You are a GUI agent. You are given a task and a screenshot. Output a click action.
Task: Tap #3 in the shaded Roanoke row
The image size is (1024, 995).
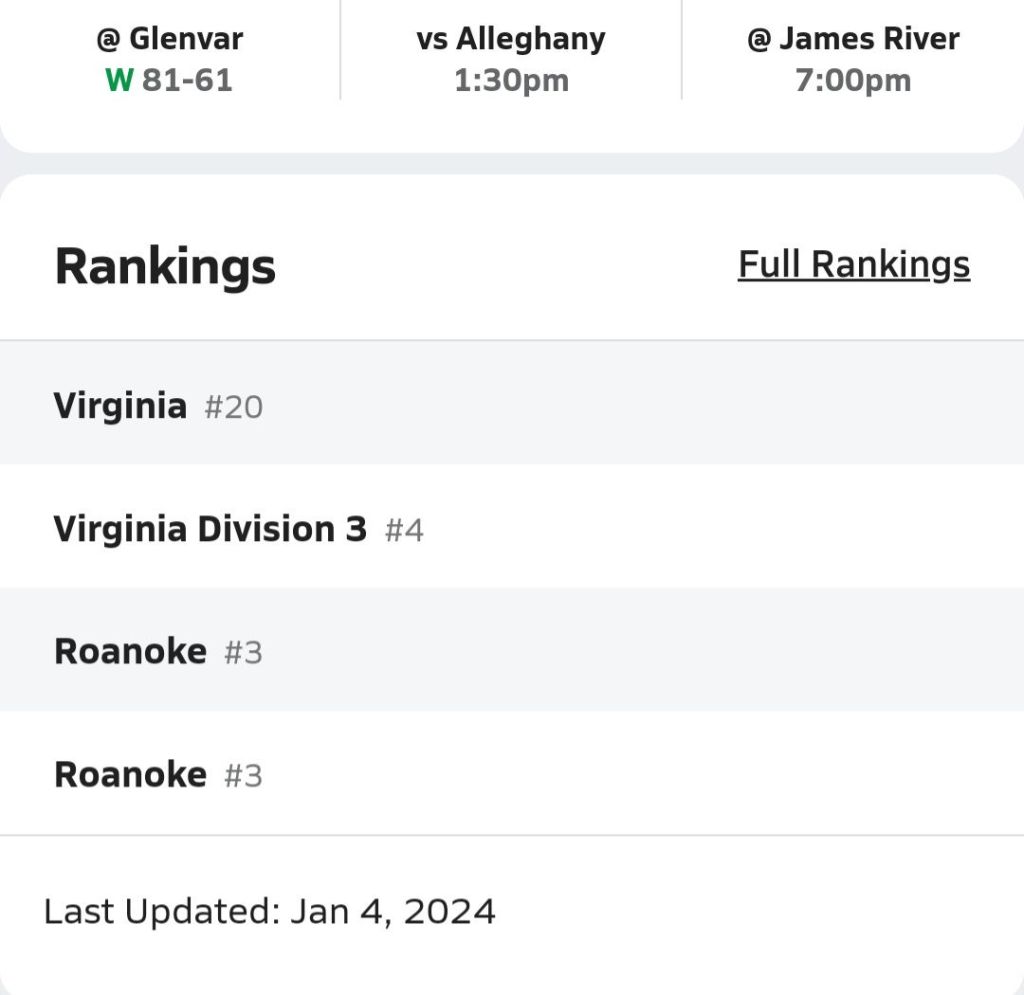[x=243, y=654]
